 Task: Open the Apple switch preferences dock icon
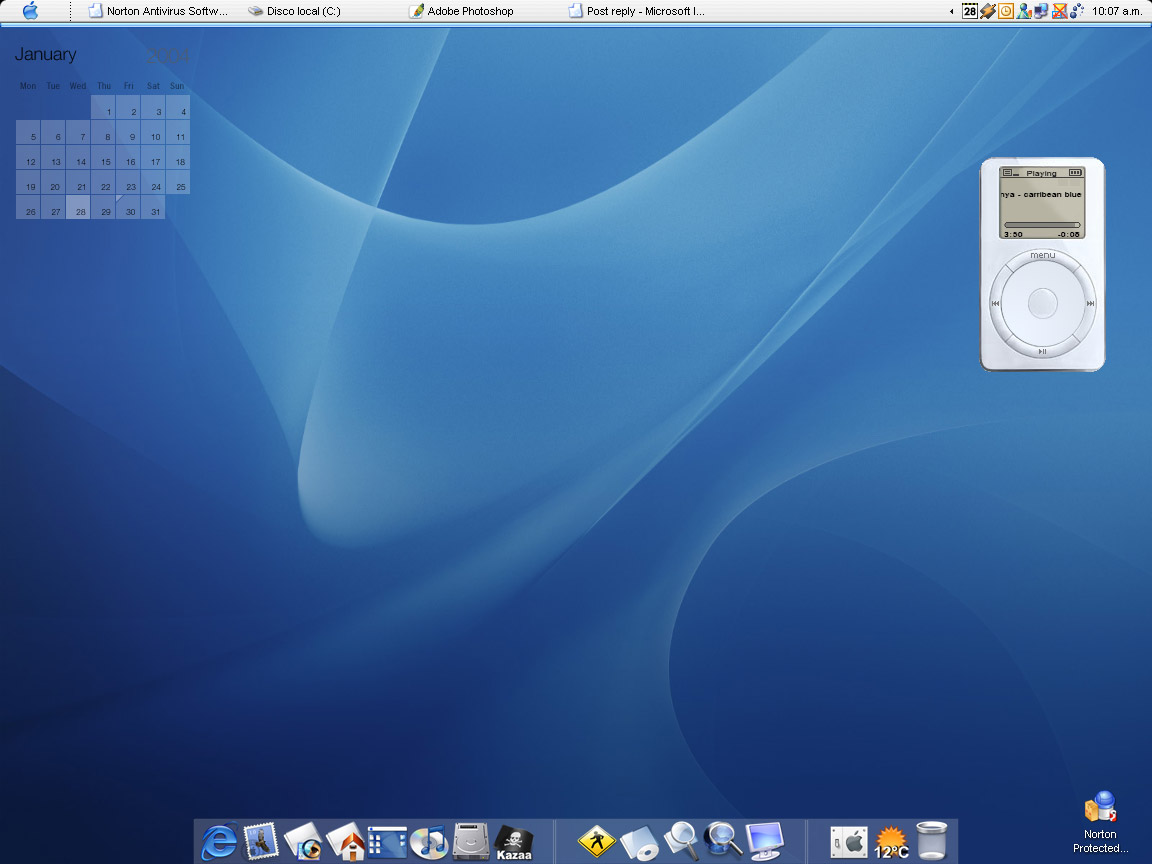(849, 842)
